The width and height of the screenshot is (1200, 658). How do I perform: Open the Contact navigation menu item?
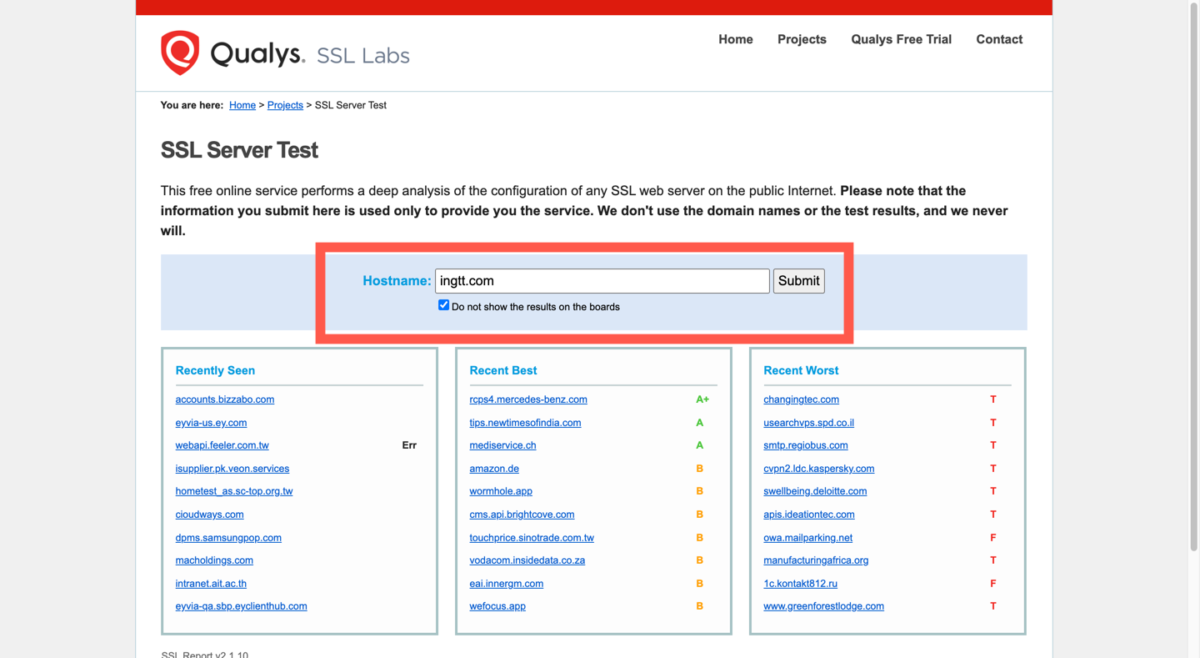[999, 40]
